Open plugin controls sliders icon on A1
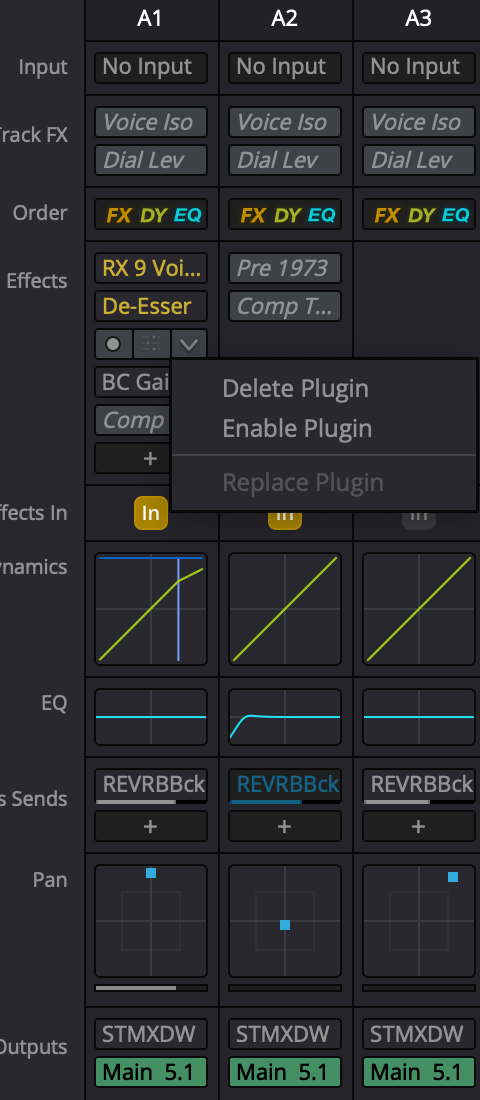The width and height of the screenshot is (480, 1100). click(151, 344)
